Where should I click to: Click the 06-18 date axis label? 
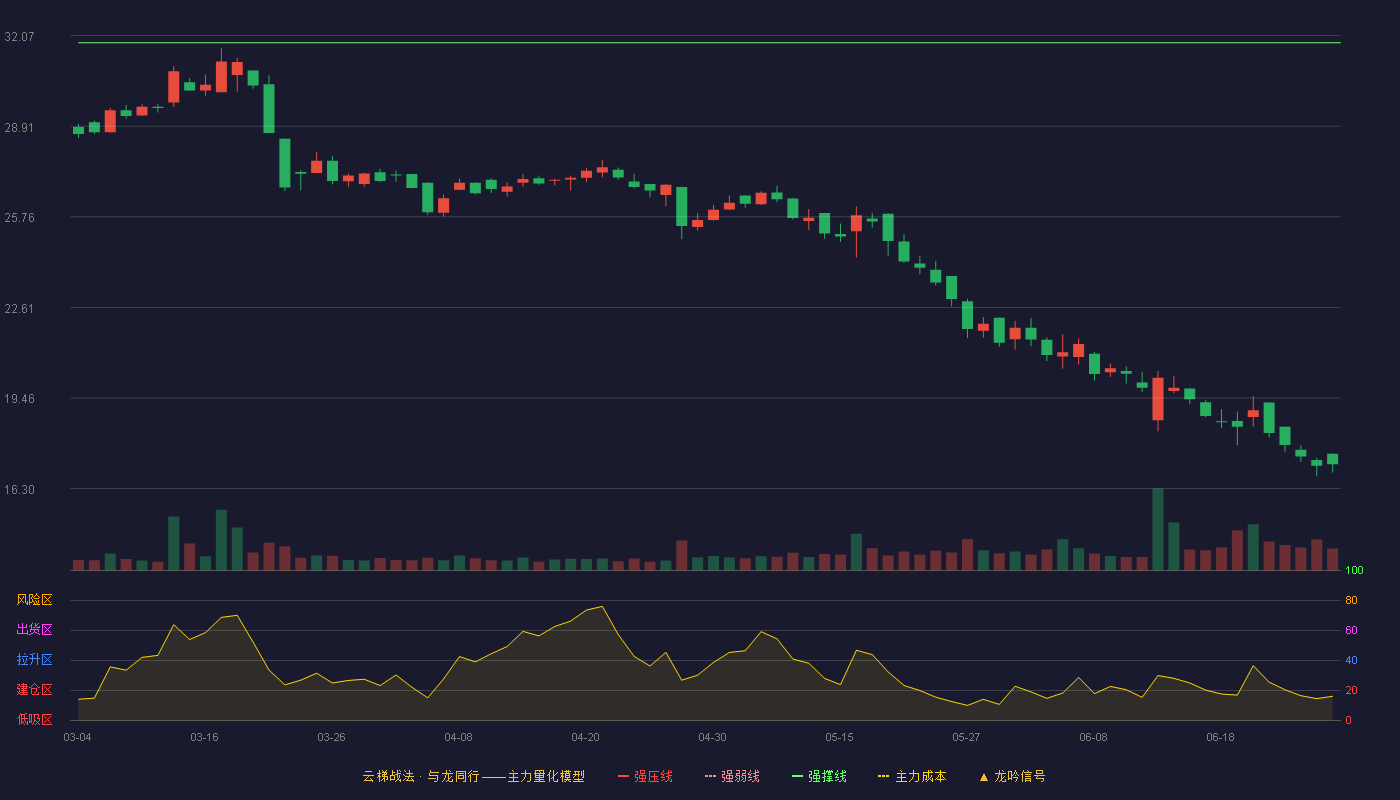[1220, 737]
